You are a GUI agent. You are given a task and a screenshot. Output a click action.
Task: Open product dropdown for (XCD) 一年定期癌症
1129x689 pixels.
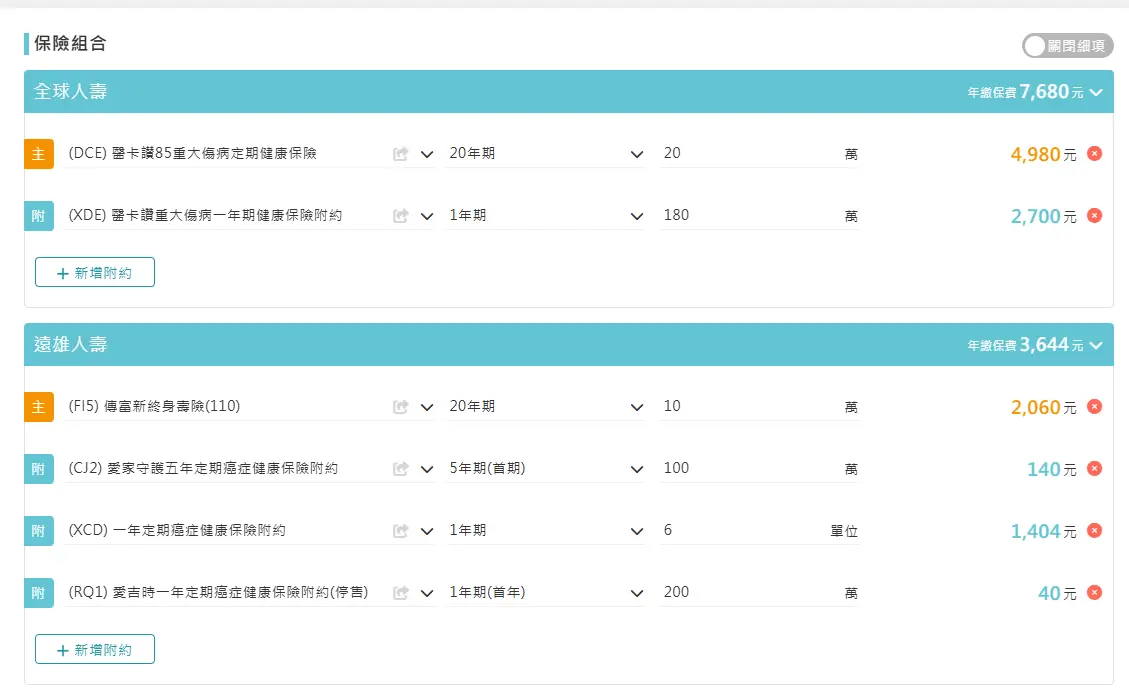tap(427, 531)
